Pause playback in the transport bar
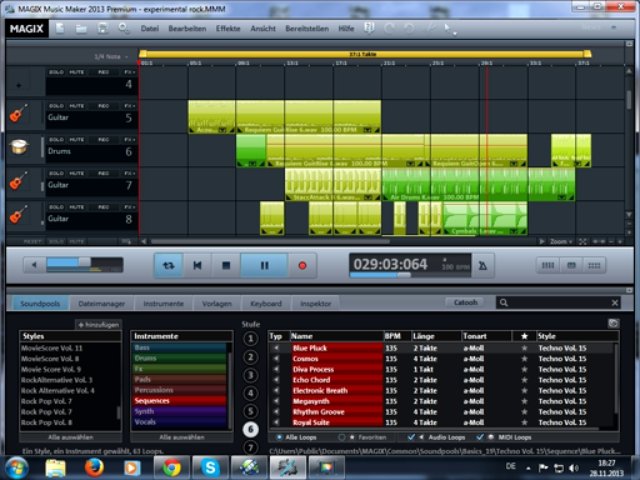Screen dimensions: 640x480 click(265, 265)
